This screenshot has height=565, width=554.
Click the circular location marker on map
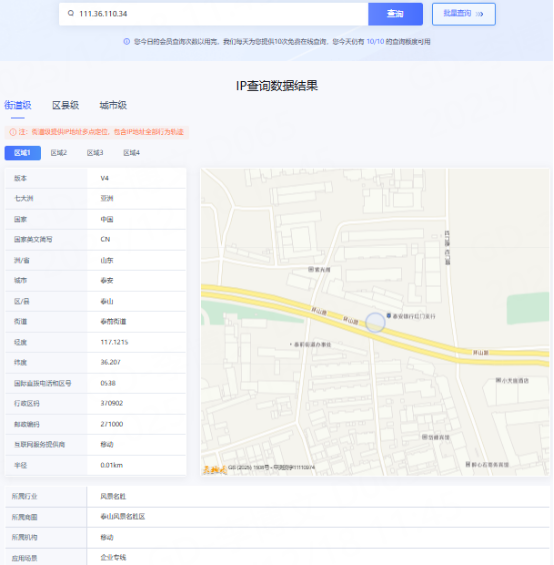click(375, 322)
